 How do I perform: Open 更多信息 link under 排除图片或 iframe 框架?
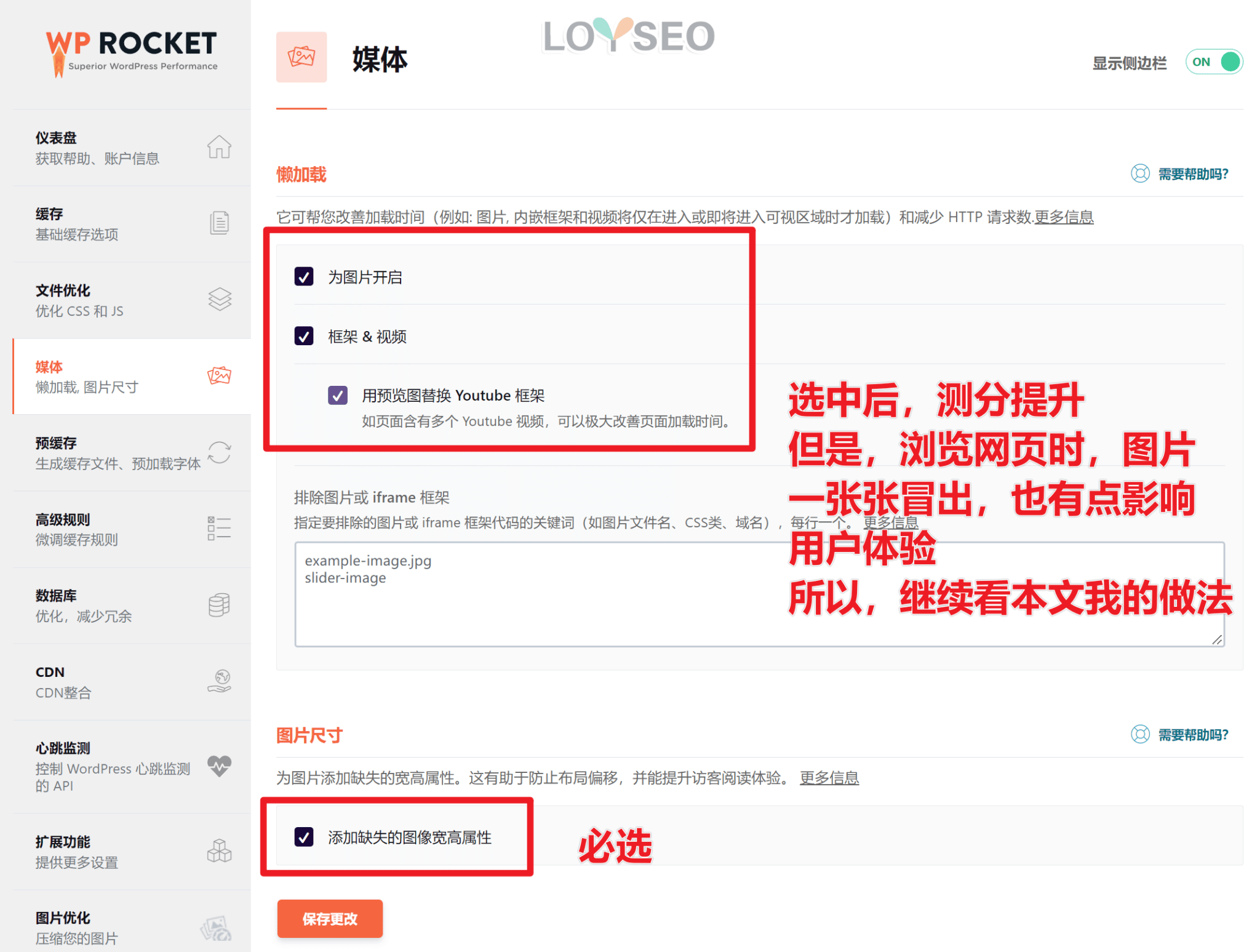(890, 522)
